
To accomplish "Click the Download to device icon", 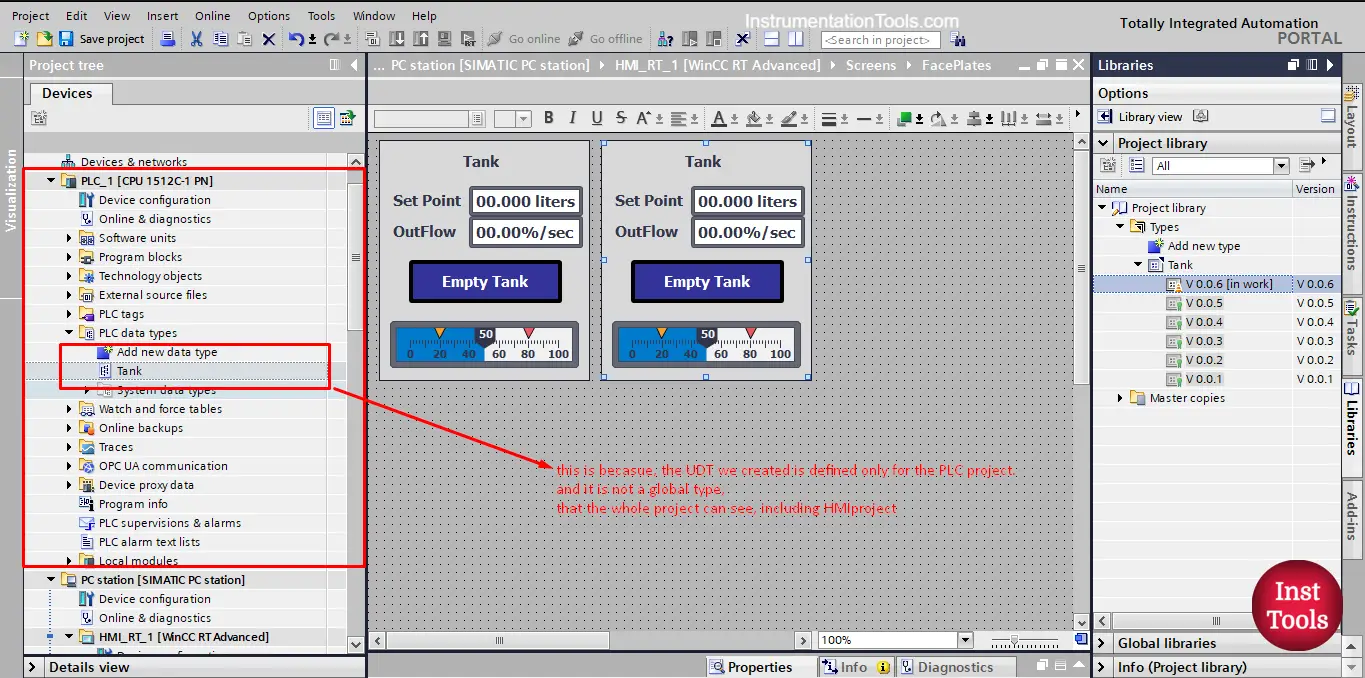I will (x=396, y=39).
